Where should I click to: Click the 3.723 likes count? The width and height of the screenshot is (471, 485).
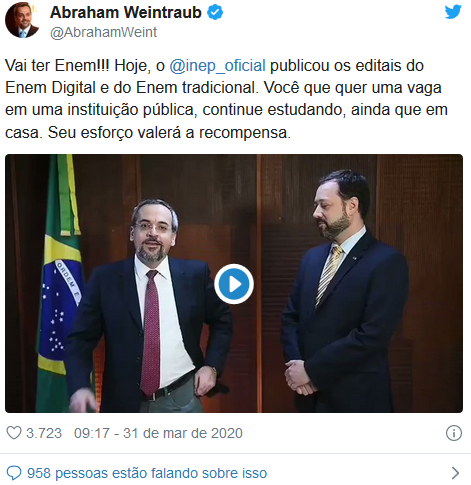coord(44,433)
